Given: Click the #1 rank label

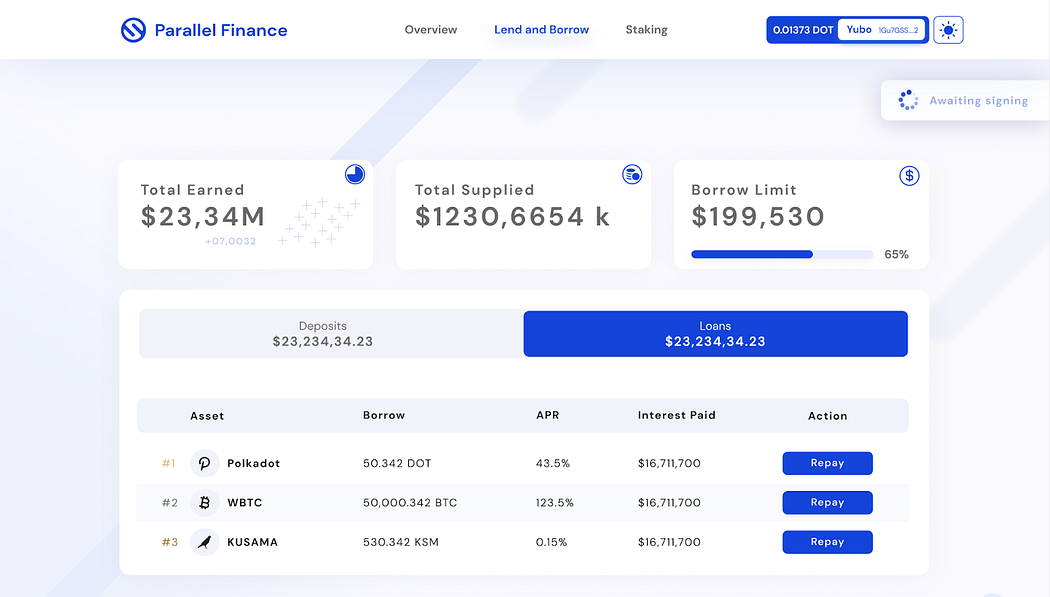Looking at the screenshot, I should pos(169,463).
